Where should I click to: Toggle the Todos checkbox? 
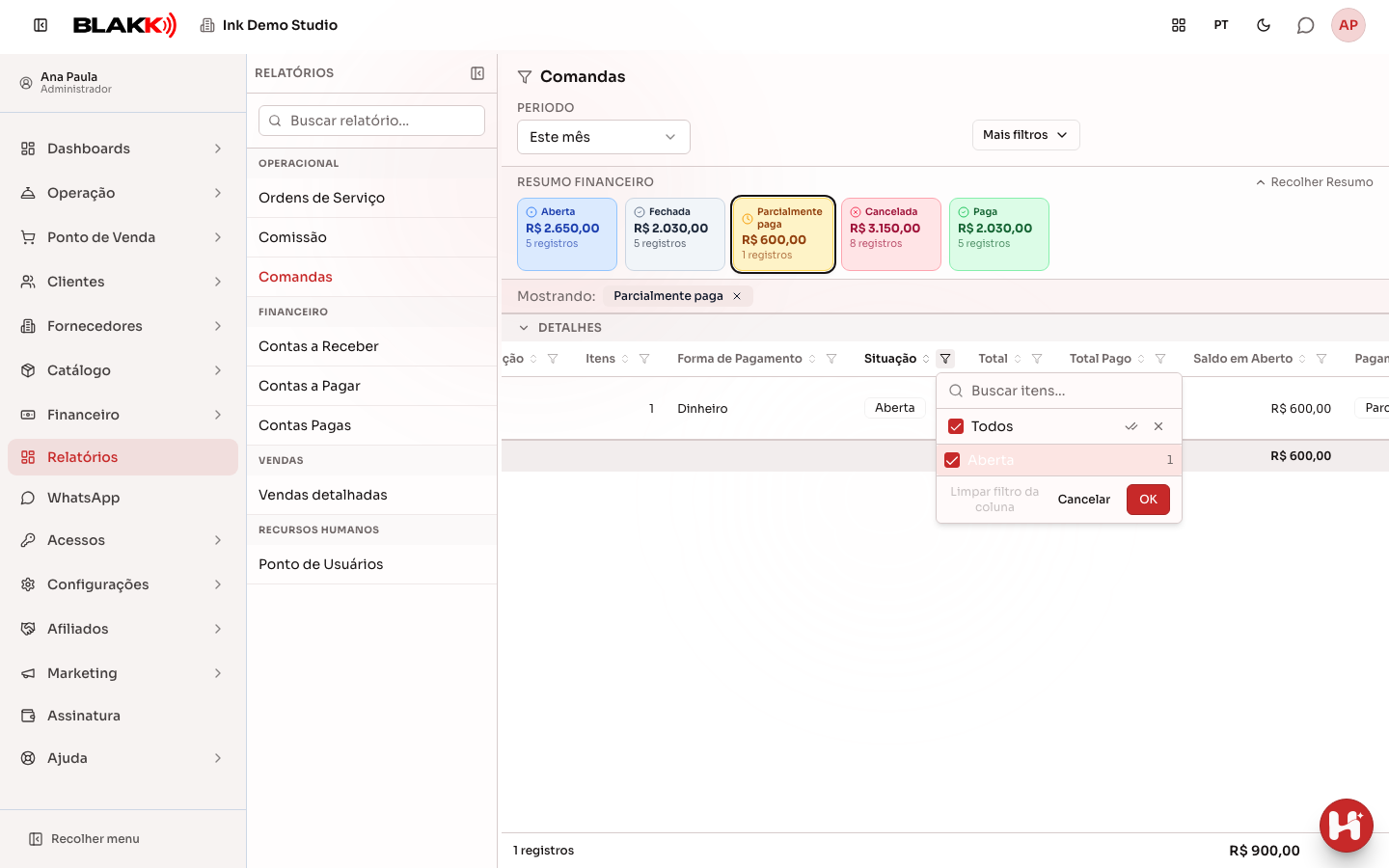tap(956, 426)
